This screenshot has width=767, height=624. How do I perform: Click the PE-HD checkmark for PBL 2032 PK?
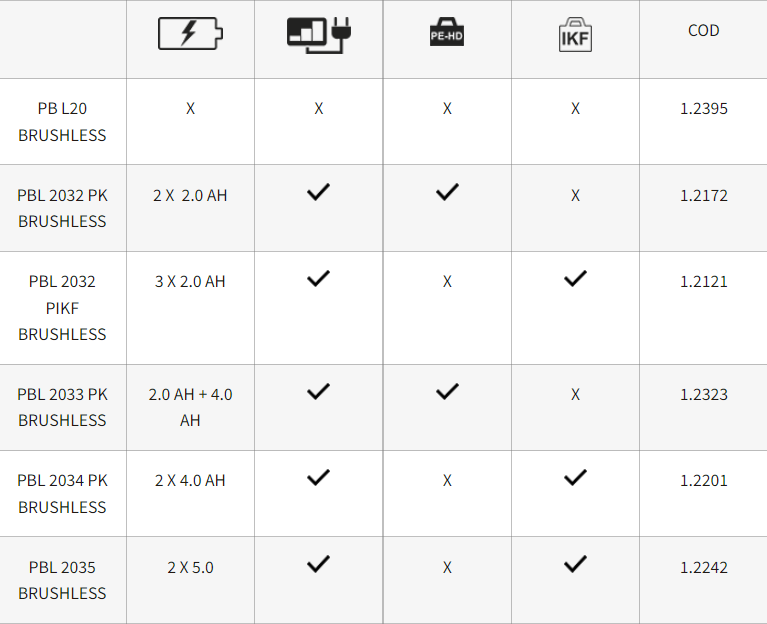pyautogui.click(x=447, y=192)
